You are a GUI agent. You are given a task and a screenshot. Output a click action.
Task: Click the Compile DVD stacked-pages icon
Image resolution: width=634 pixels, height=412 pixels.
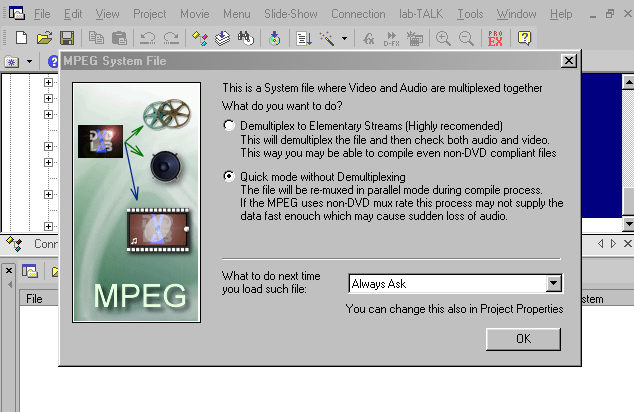coord(222,38)
